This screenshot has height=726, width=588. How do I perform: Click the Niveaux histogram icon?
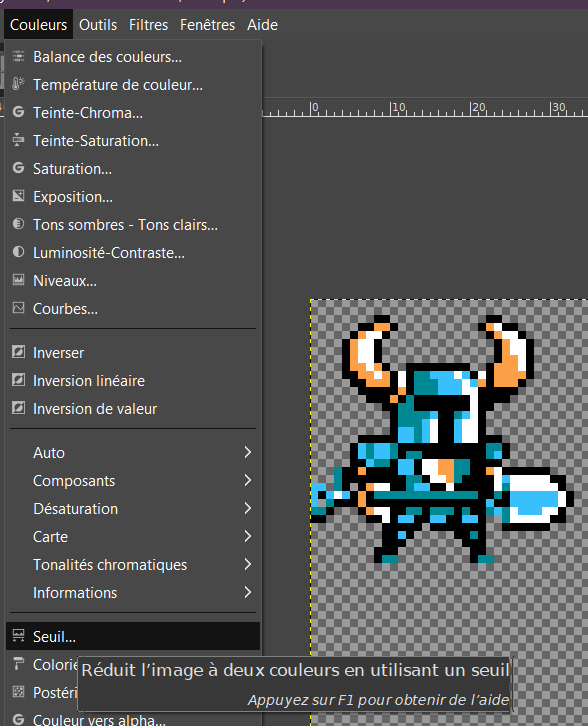point(19,280)
